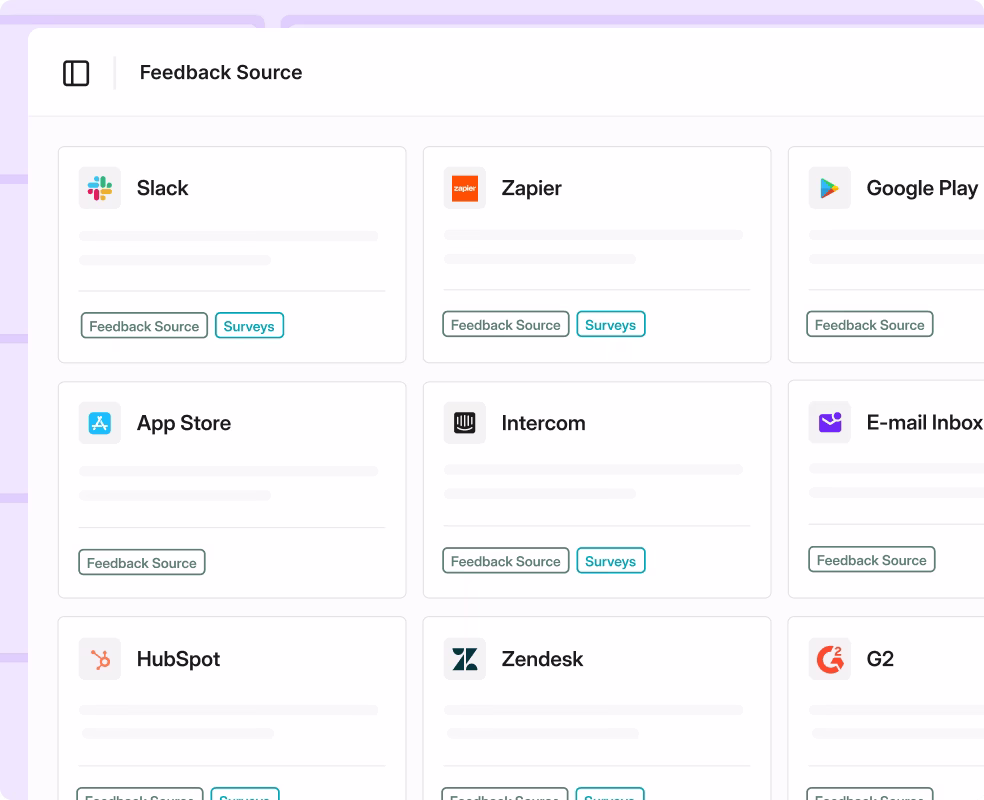
Task: Open the Google Play integration title
Action: pos(922,188)
